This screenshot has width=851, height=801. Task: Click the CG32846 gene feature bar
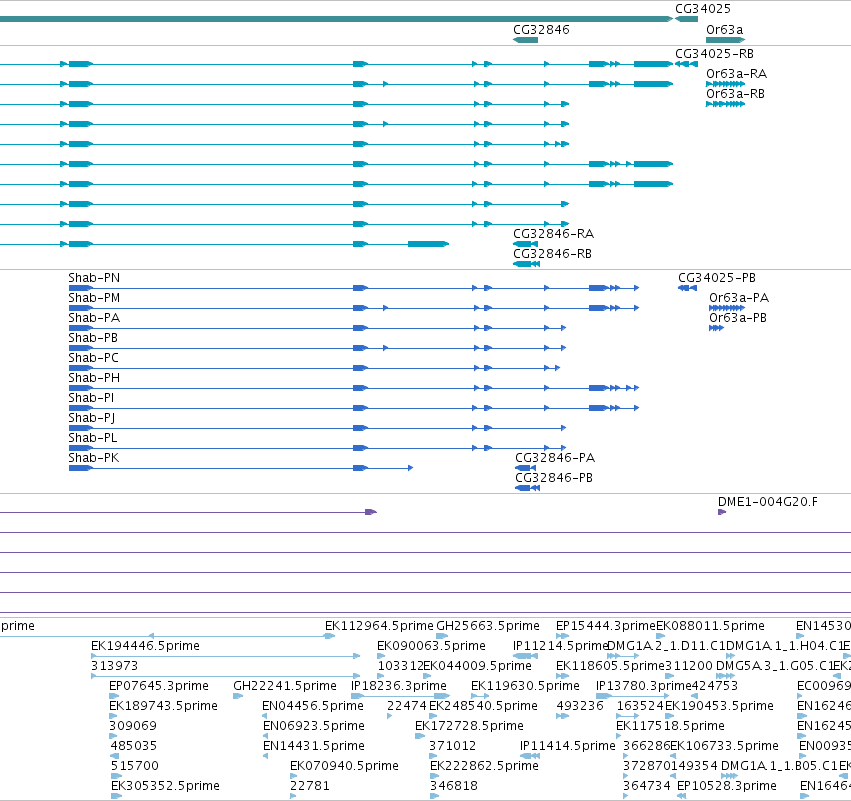[x=525, y=40]
